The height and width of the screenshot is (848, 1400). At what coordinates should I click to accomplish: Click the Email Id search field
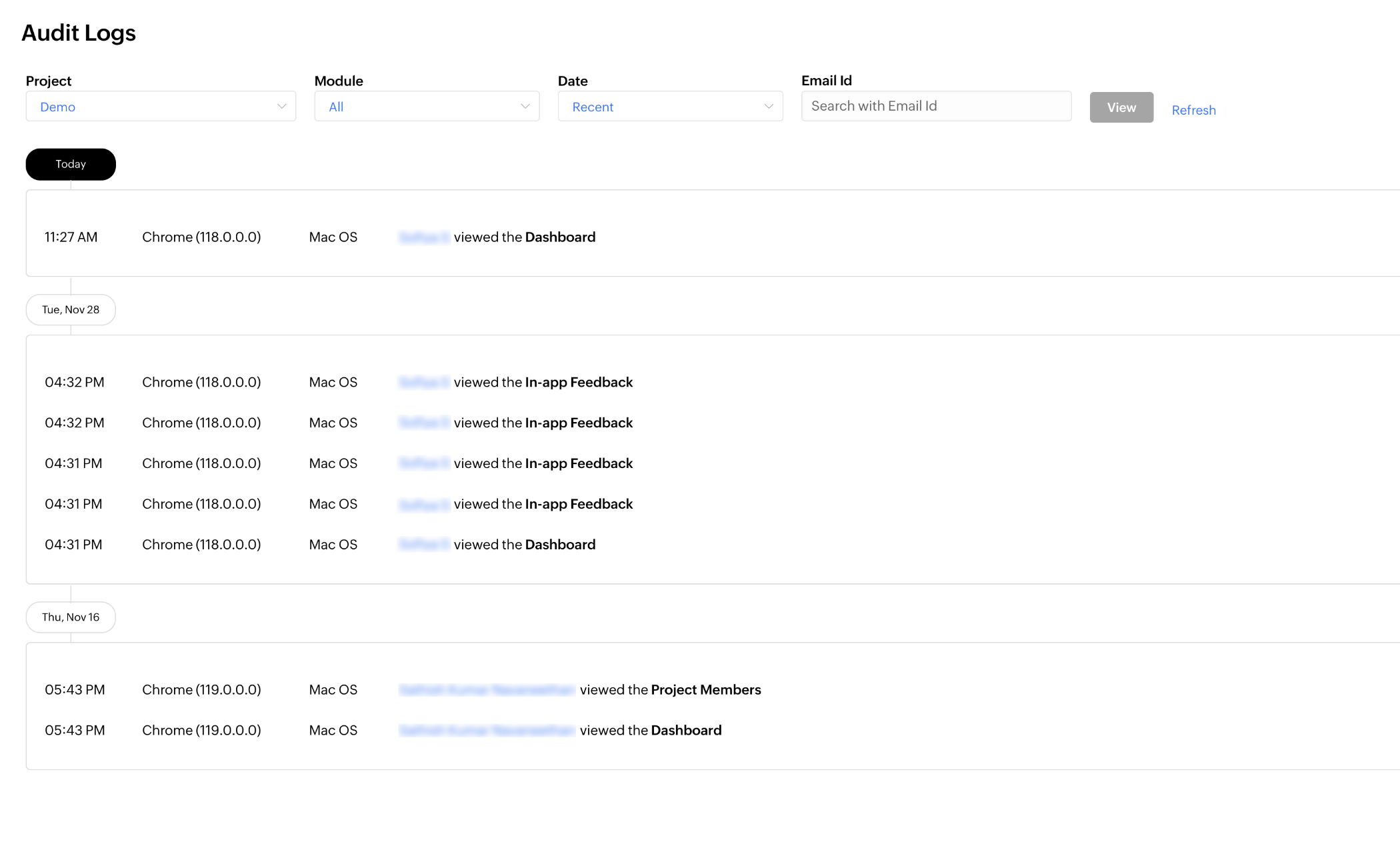[935, 106]
